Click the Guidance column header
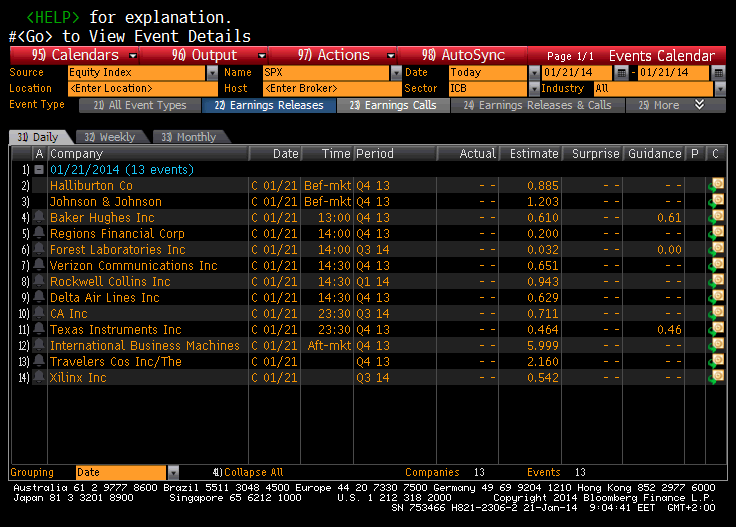 (654, 153)
